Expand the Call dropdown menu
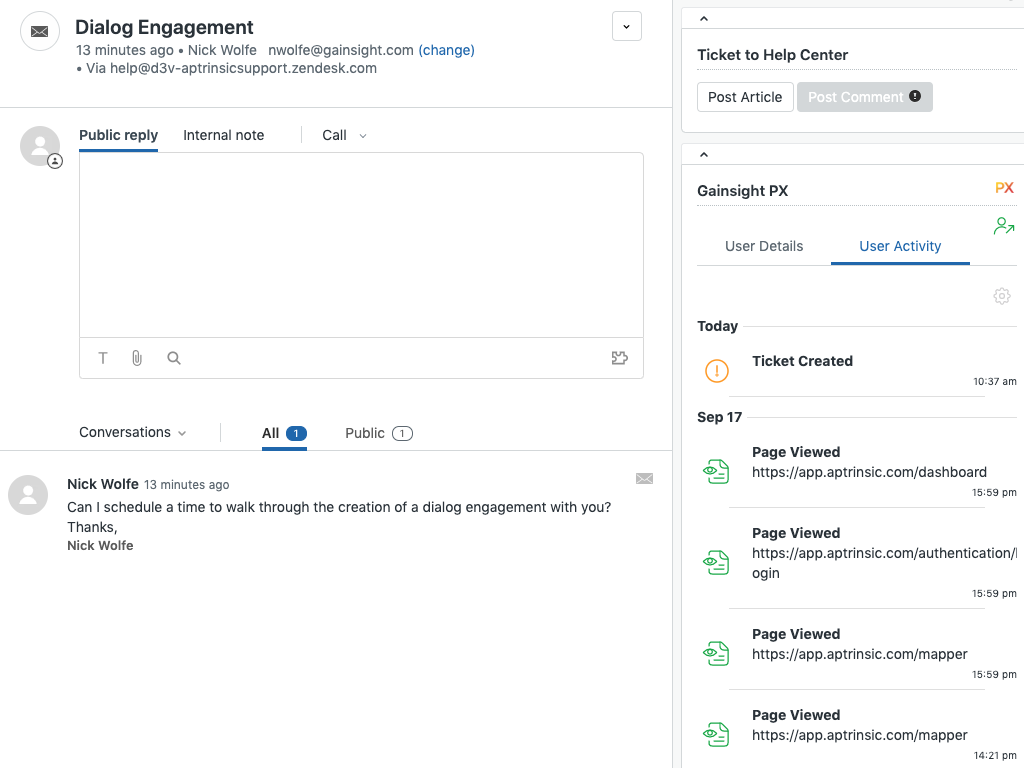Viewport: 1024px width, 768px height. tap(344, 135)
